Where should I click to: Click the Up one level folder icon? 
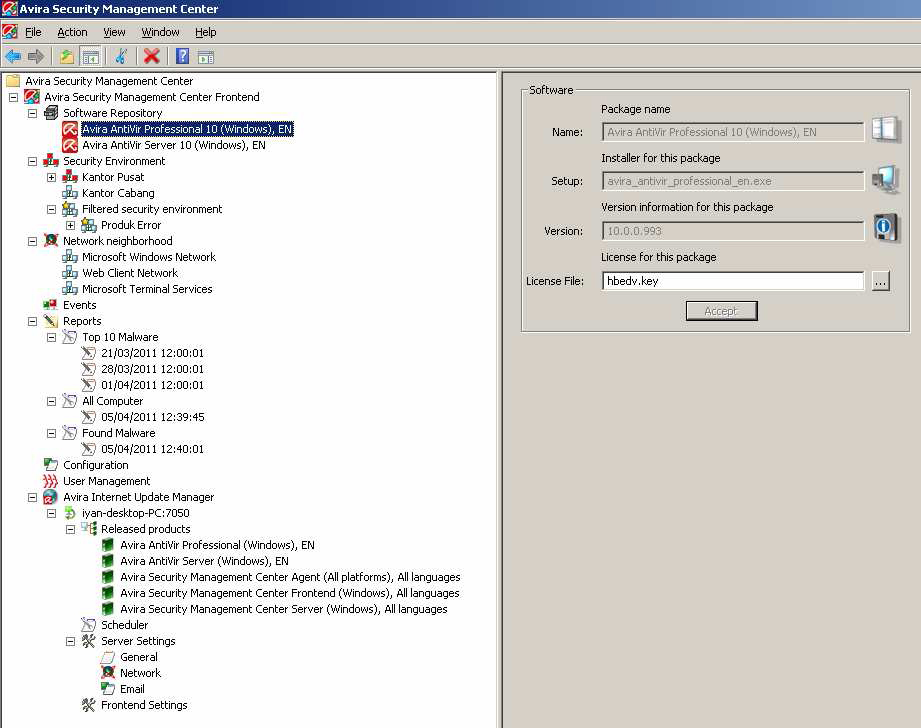tap(66, 56)
